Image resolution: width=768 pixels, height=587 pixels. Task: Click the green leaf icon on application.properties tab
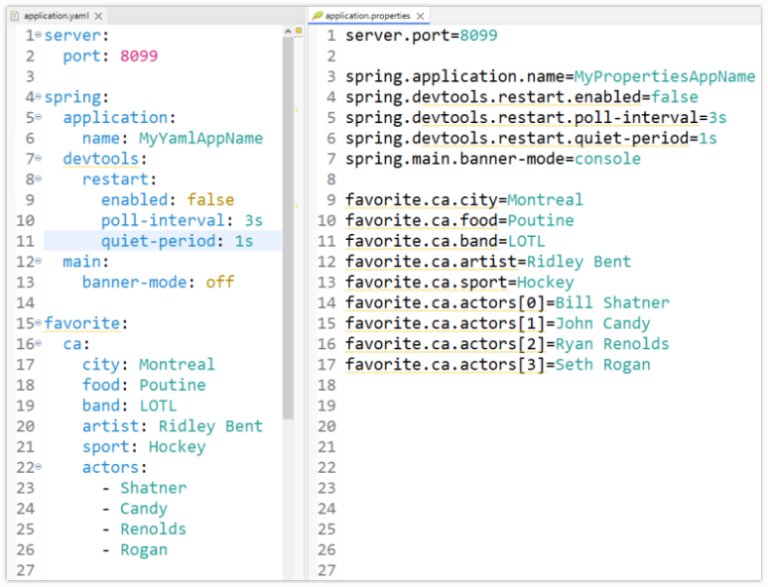pos(317,16)
